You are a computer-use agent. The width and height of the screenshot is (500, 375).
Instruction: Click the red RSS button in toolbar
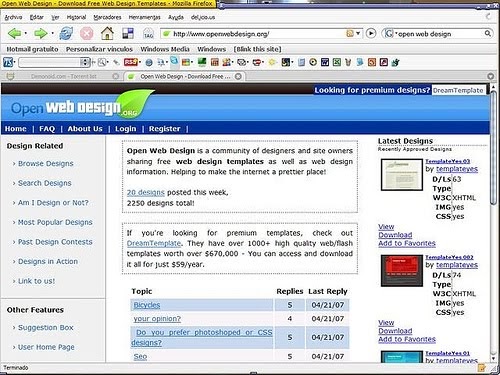click(x=130, y=62)
